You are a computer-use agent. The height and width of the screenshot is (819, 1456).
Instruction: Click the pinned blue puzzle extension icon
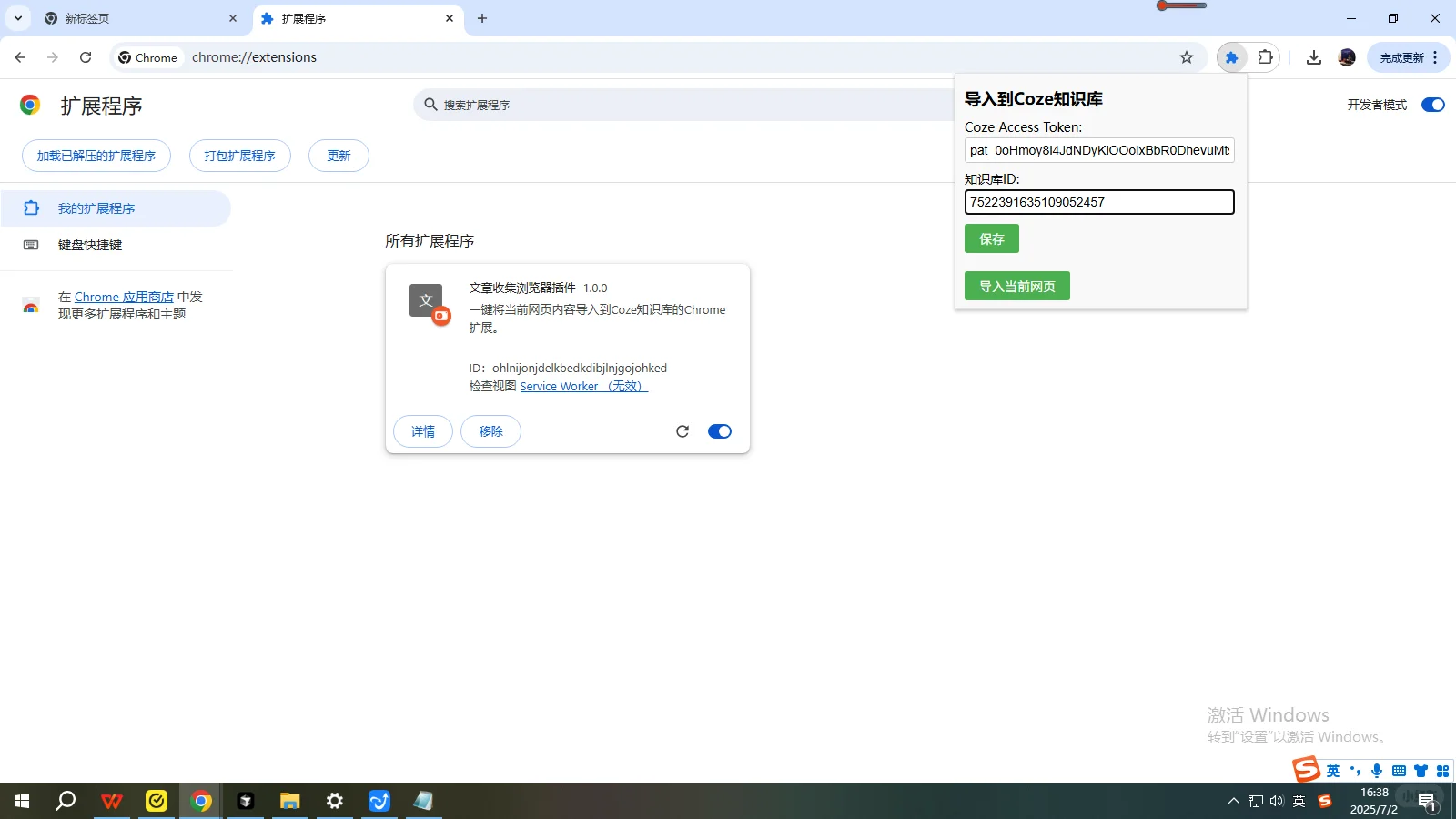pyautogui.click(x=1231, y=57)
